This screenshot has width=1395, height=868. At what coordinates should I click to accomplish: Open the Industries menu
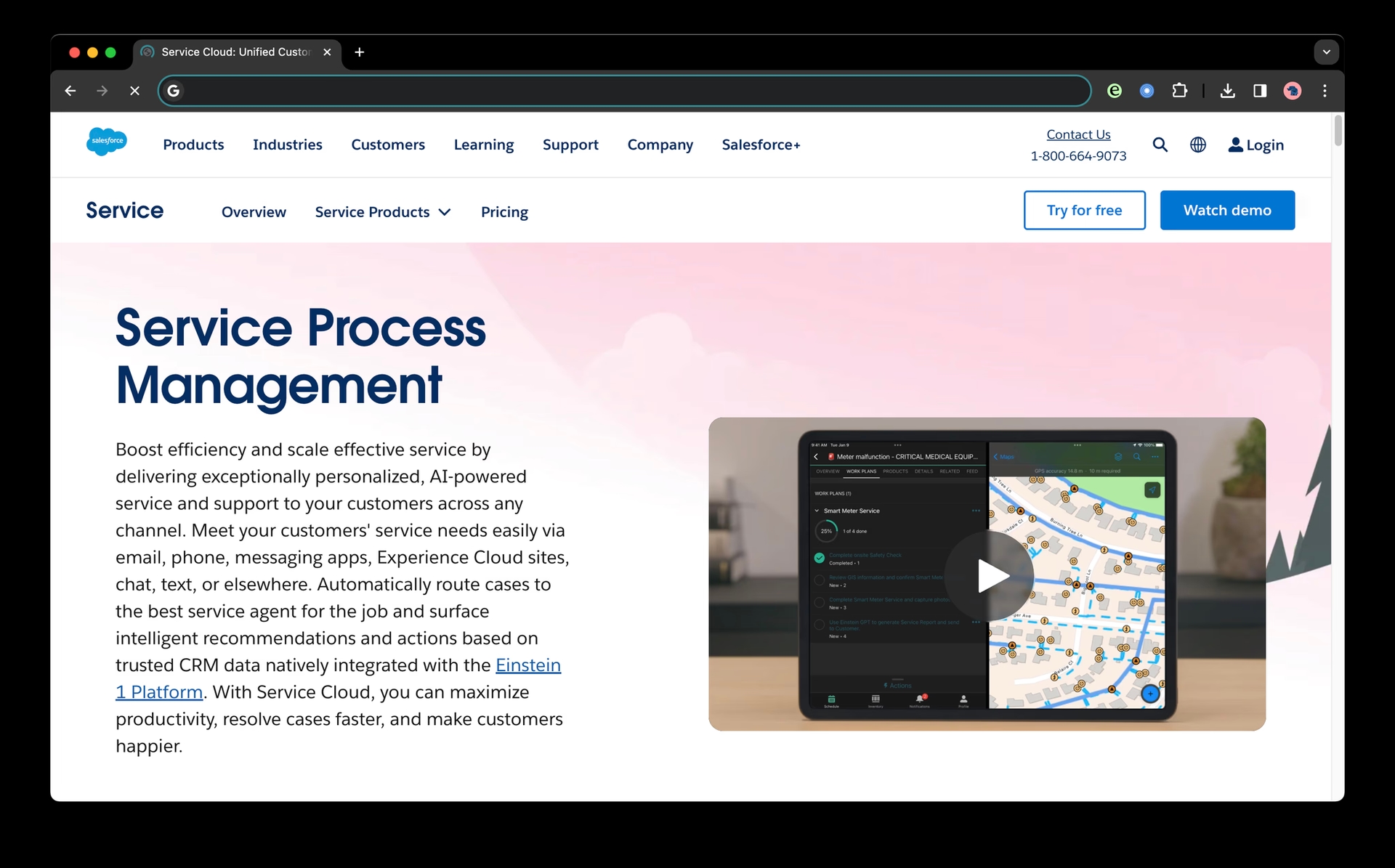click(288, 145)
